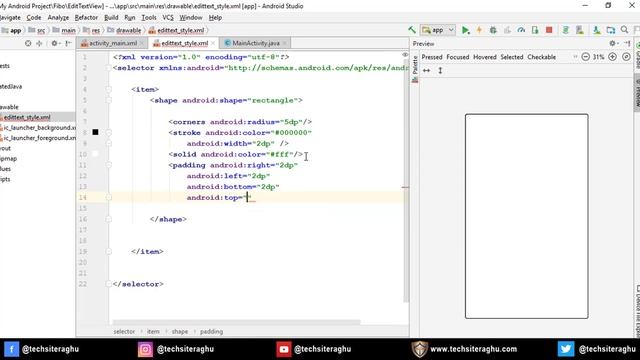The height and width of the screenshot is (360, 640).
Task: Open the Build menu
Action: [111, 18]
